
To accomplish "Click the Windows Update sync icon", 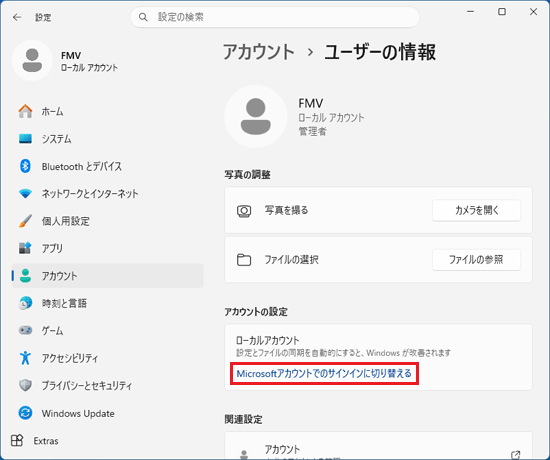I will point(25,413).
